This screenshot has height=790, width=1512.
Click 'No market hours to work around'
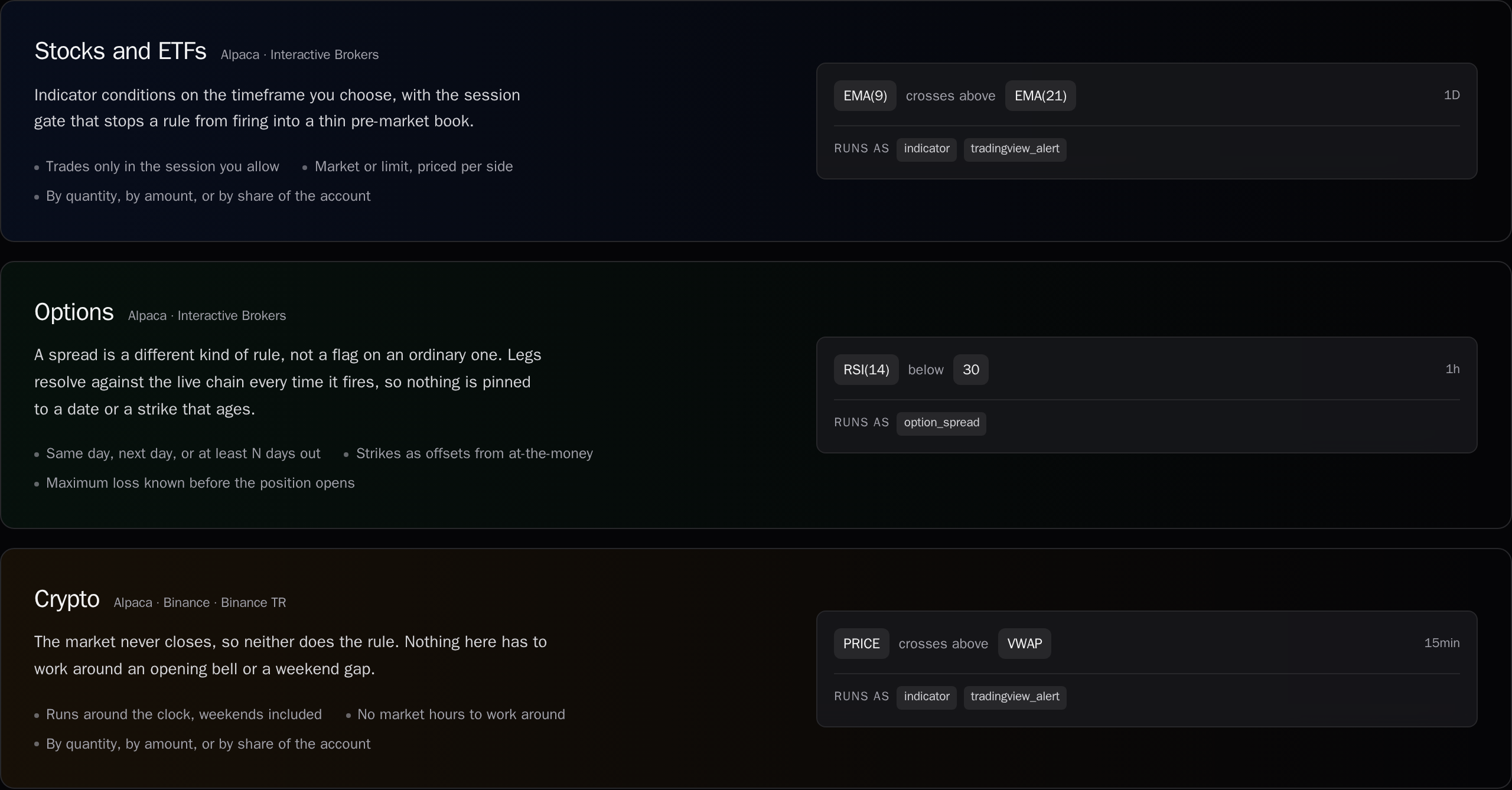(461, 714)
